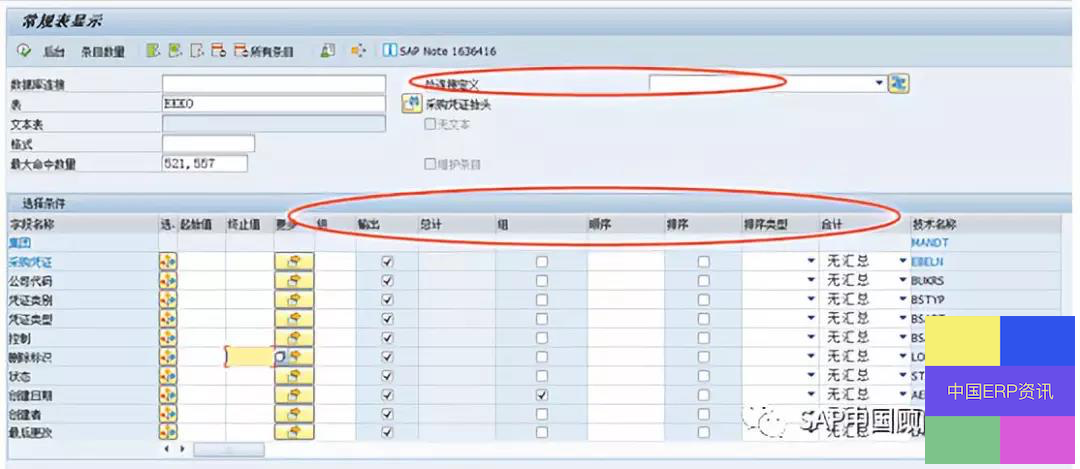Expand the 无汇总 aggregation dropdown for 公司代码
The image size is (1080, 469).
pos(902,281)
